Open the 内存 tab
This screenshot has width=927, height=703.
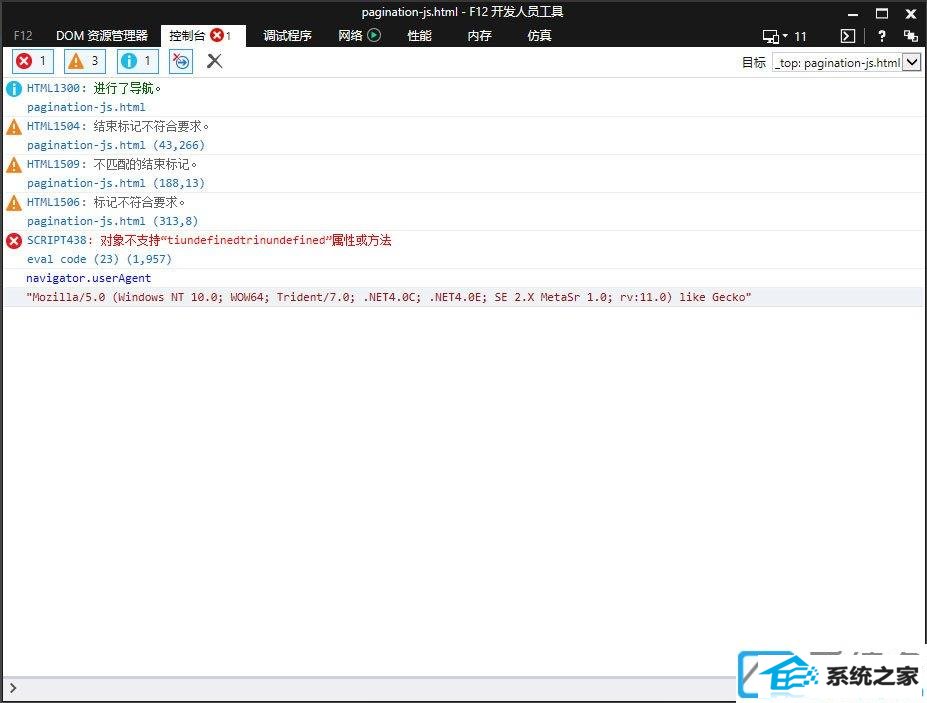coord(479,35)
